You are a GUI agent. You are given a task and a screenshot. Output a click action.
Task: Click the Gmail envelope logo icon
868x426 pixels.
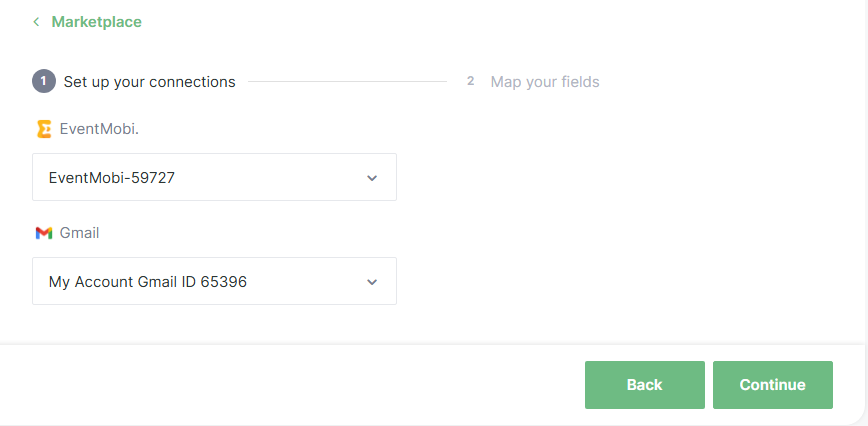coord(44,233)
